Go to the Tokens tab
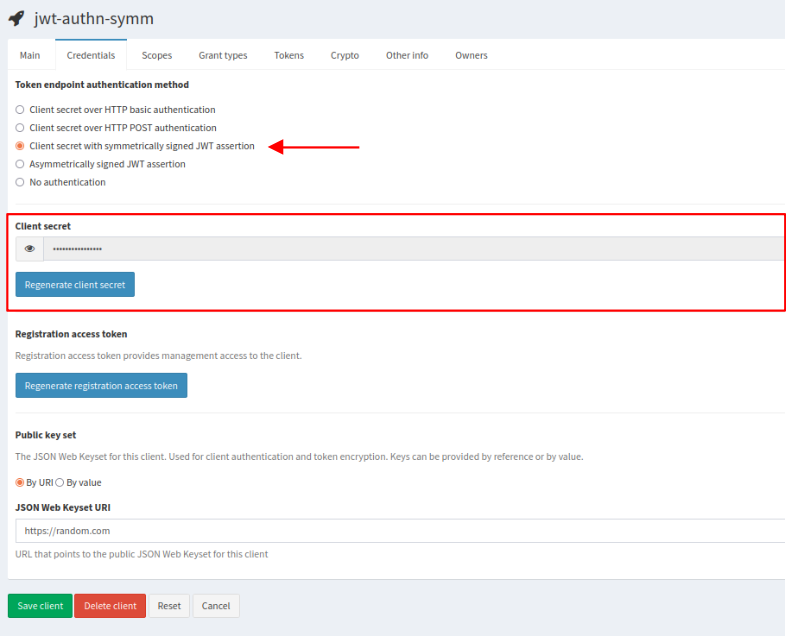The image size is (786, 636). (x=289, y=55)
